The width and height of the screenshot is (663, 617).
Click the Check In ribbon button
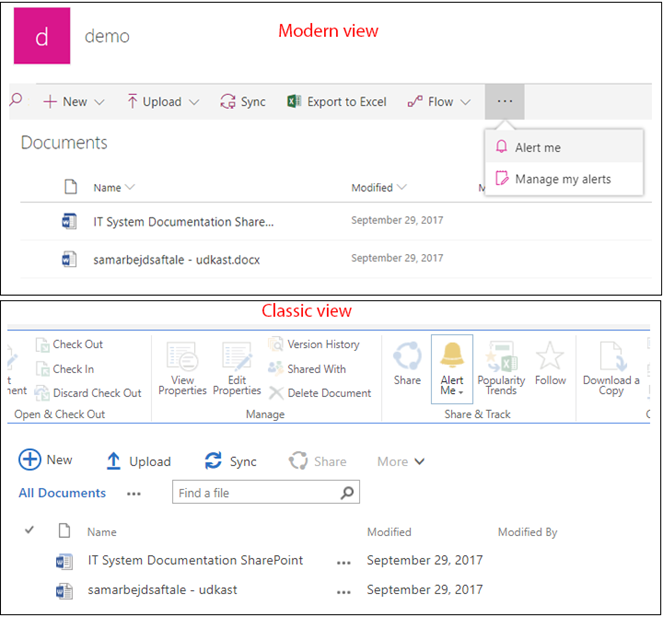click(65, 369)
